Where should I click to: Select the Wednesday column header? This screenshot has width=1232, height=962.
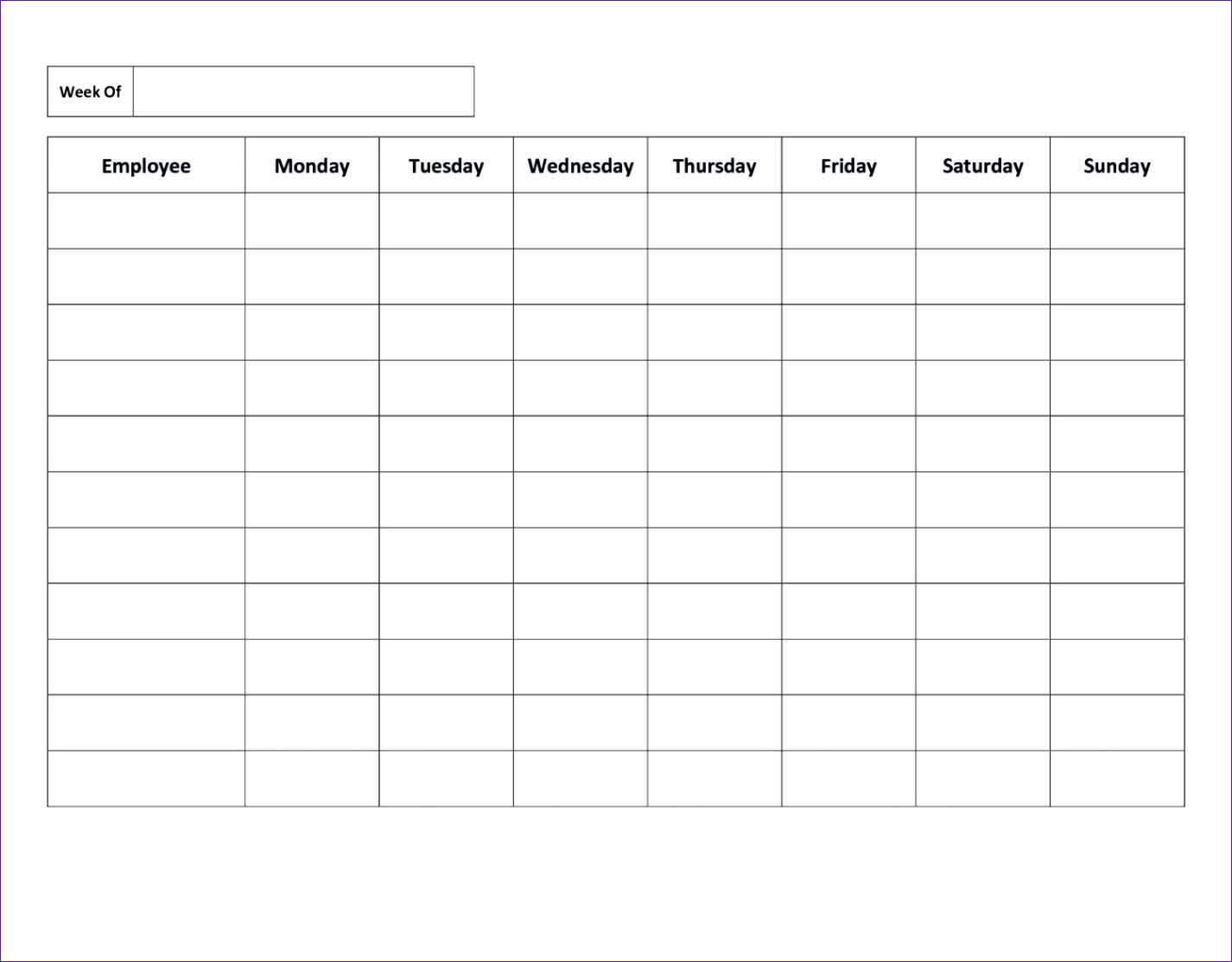[x=581, y=165]
